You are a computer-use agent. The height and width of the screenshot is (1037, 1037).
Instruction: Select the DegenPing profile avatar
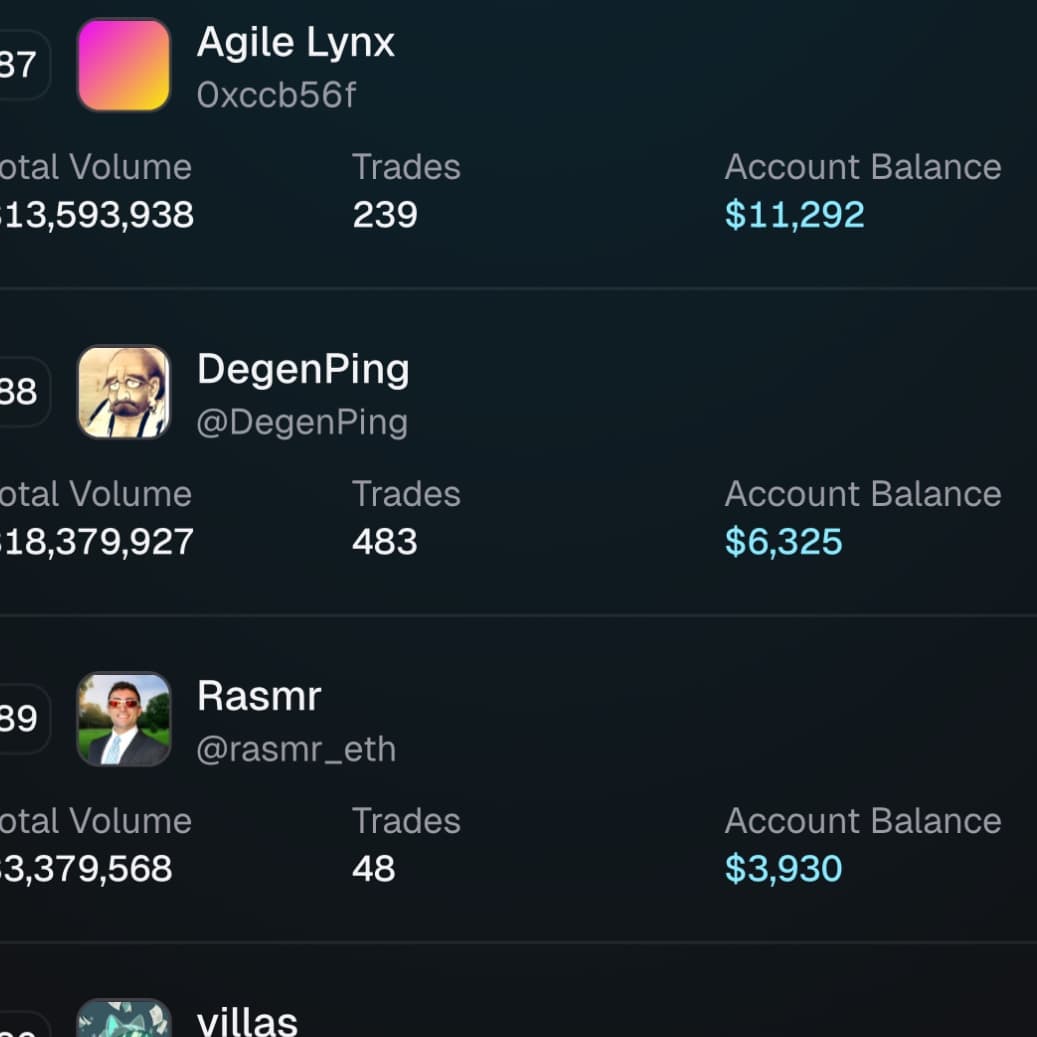point(123,393)
